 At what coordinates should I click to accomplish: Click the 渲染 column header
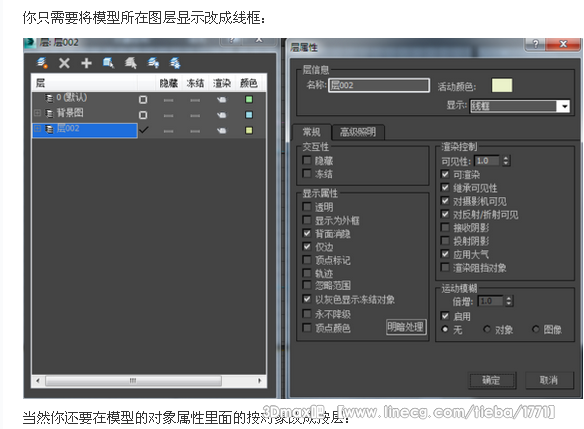pos(222,83)
